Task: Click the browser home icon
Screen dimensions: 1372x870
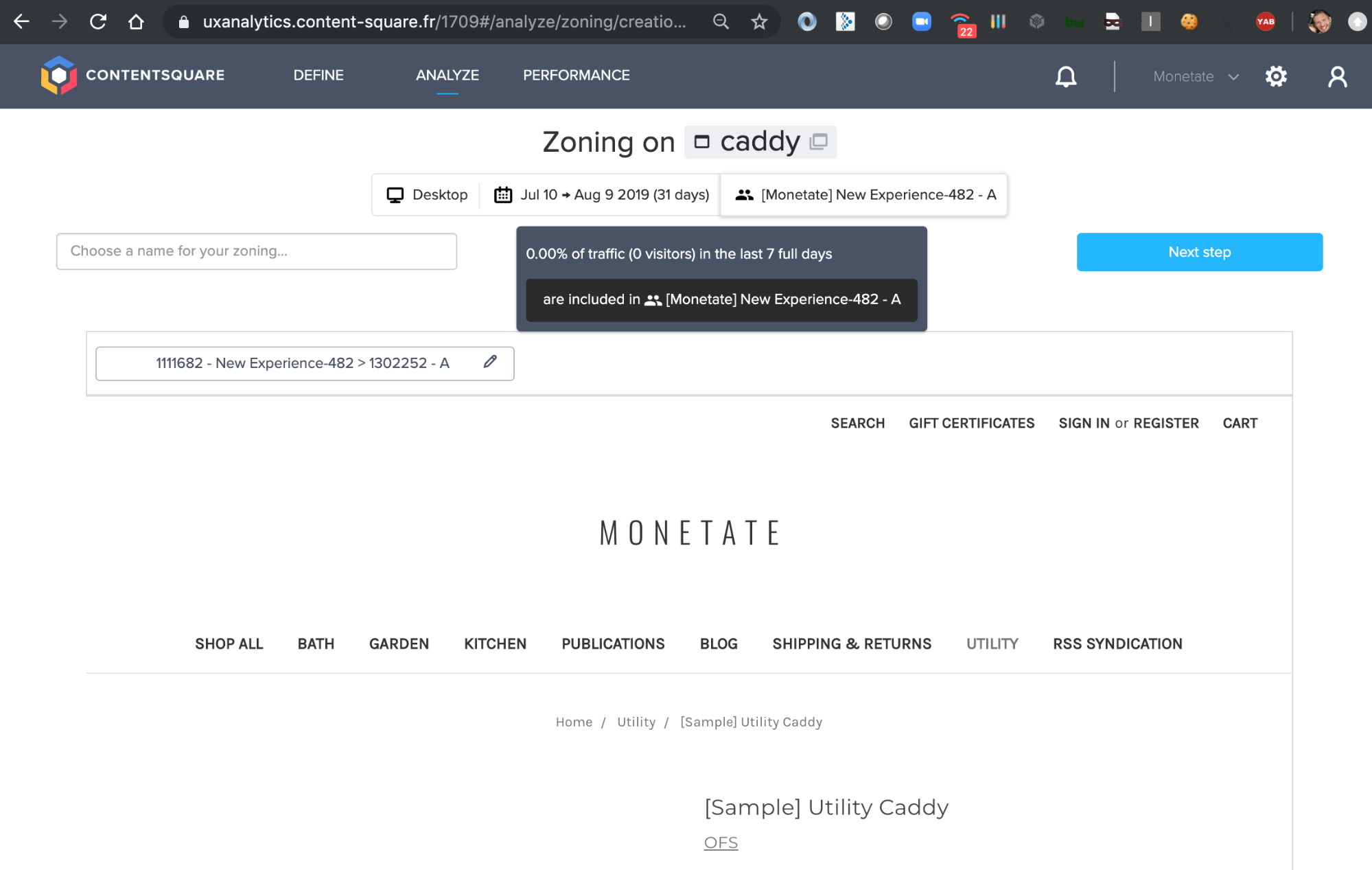Action: tap(136, 22)
